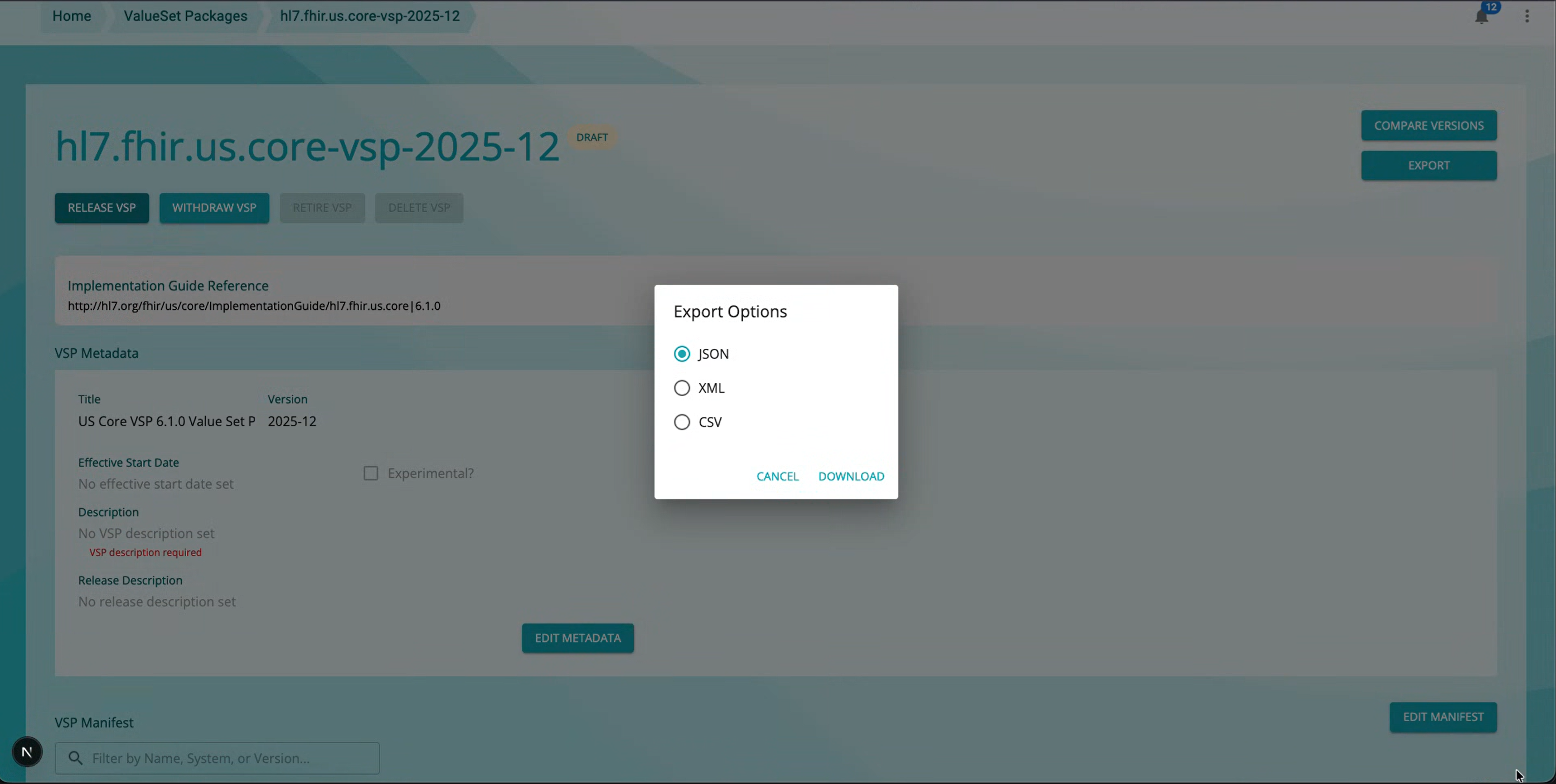Click the VSP Manifest filter input field

[217, 757]
